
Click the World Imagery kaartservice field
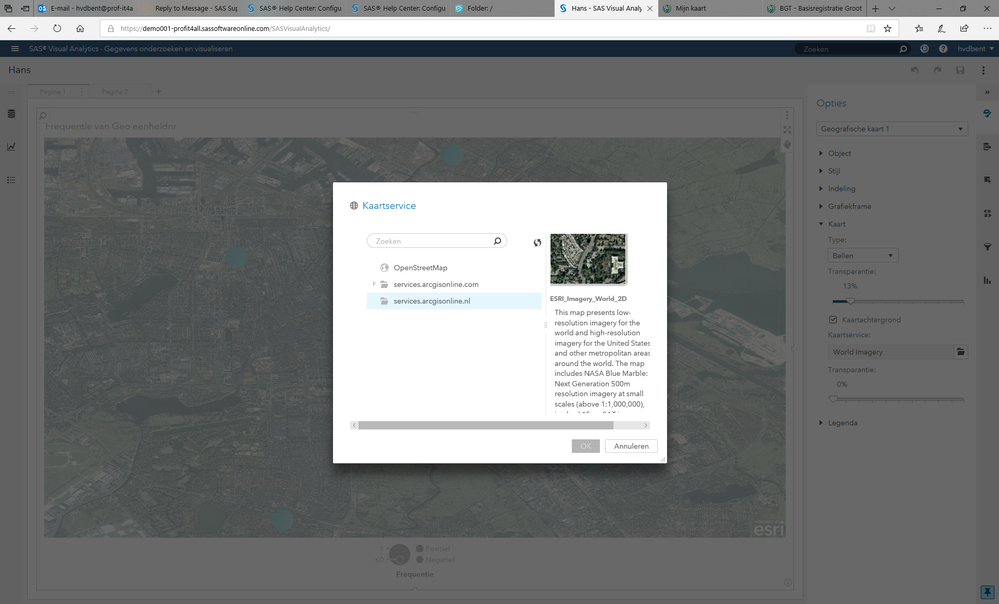tap(890, 352)
